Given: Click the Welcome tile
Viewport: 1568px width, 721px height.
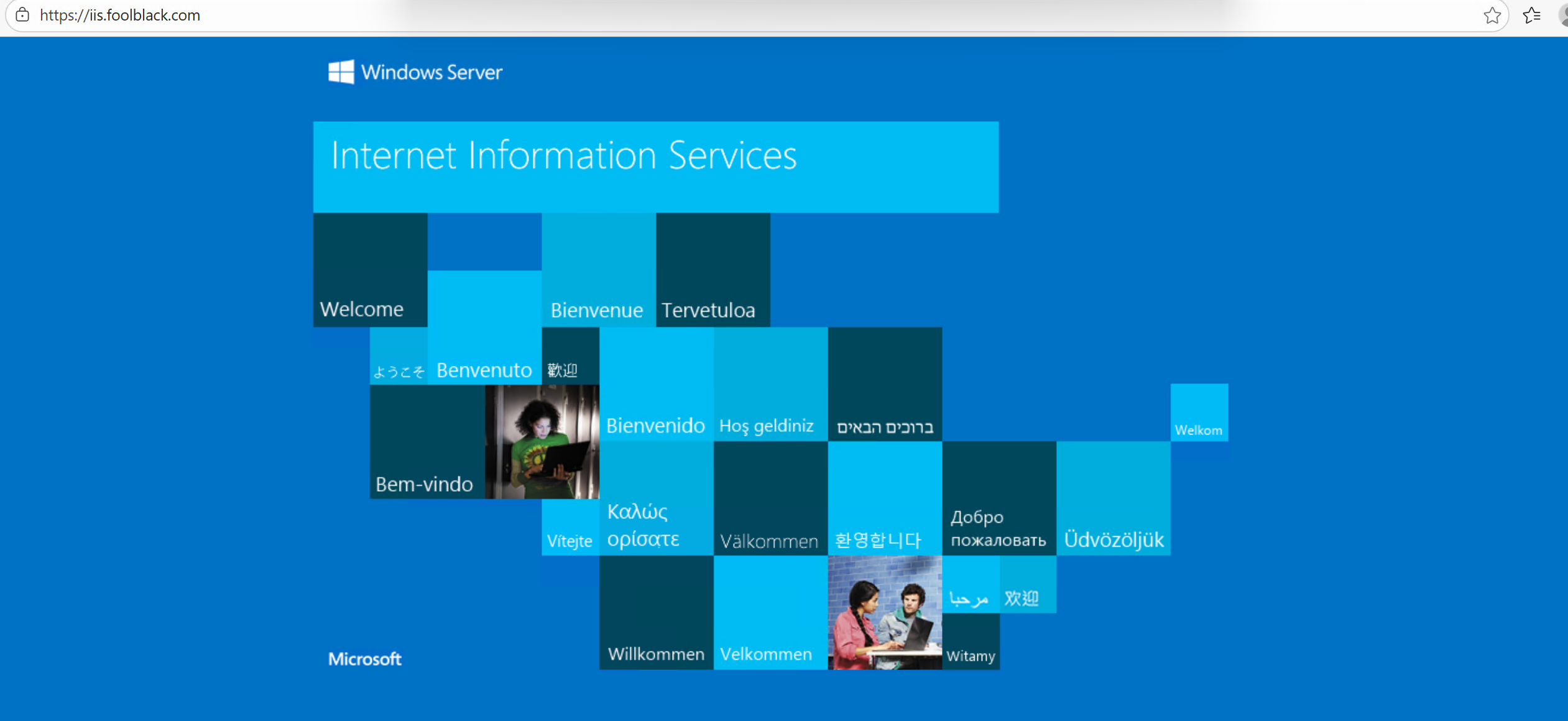Looking at the screenshot, I should tap(370, 270).
